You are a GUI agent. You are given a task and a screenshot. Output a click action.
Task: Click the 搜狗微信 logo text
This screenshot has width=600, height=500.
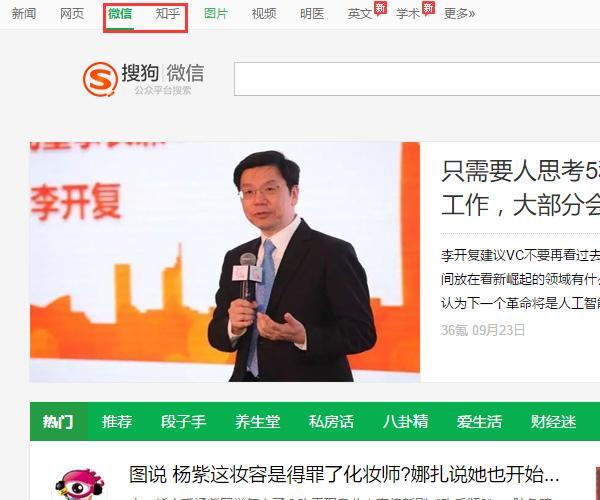[163, 73]
